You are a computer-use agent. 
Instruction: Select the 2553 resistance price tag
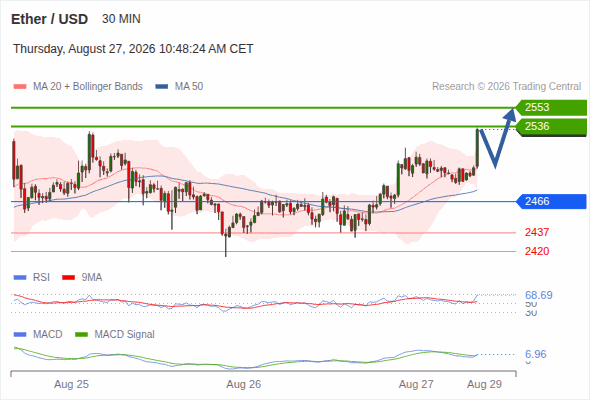coord(551,107)
